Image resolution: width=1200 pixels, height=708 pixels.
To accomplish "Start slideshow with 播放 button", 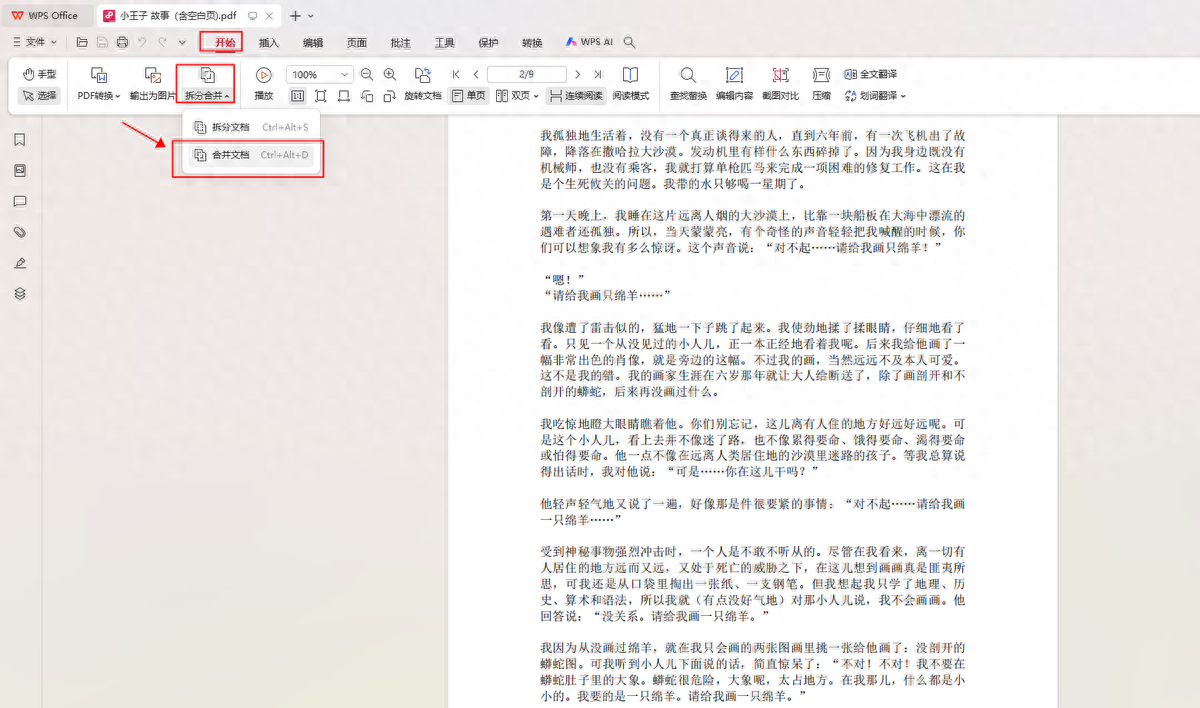I will pyautogui.click(x=263, y=84).
